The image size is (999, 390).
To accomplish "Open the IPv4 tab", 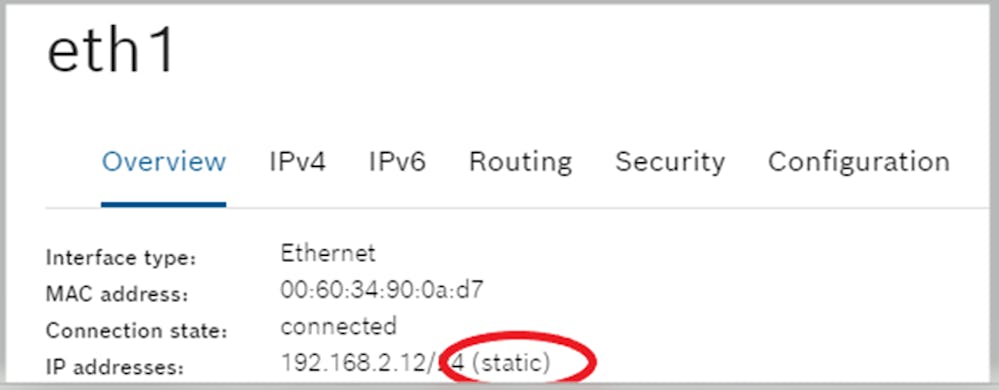I will [298, 162].
